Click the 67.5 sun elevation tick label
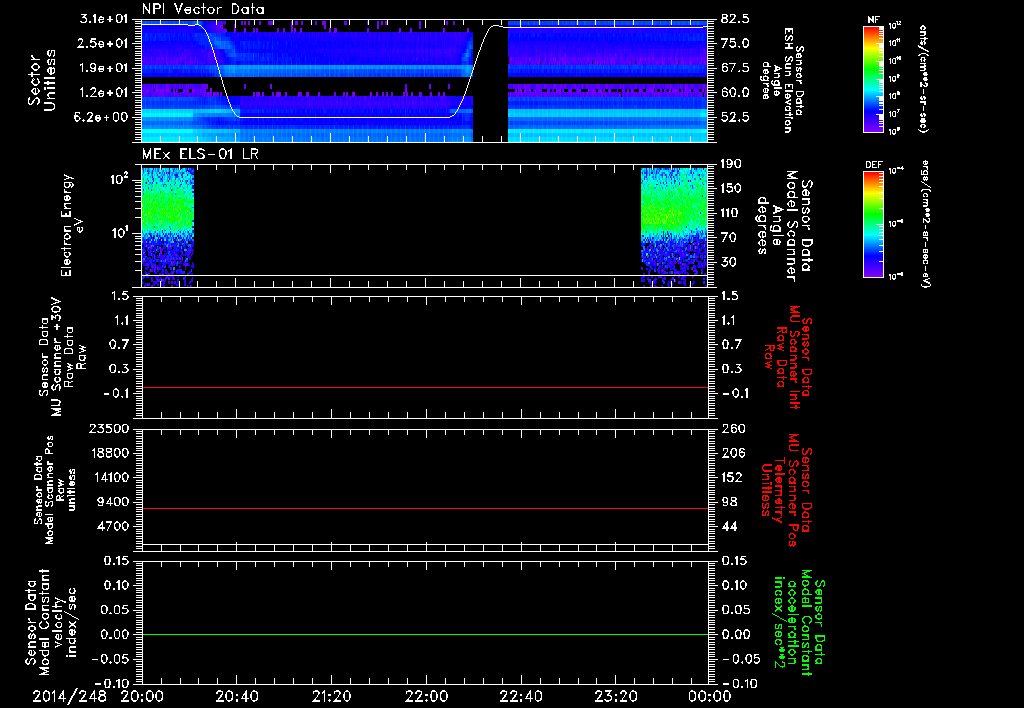The width and height of the screenshot is (1024, 708). tap(735, 68)
